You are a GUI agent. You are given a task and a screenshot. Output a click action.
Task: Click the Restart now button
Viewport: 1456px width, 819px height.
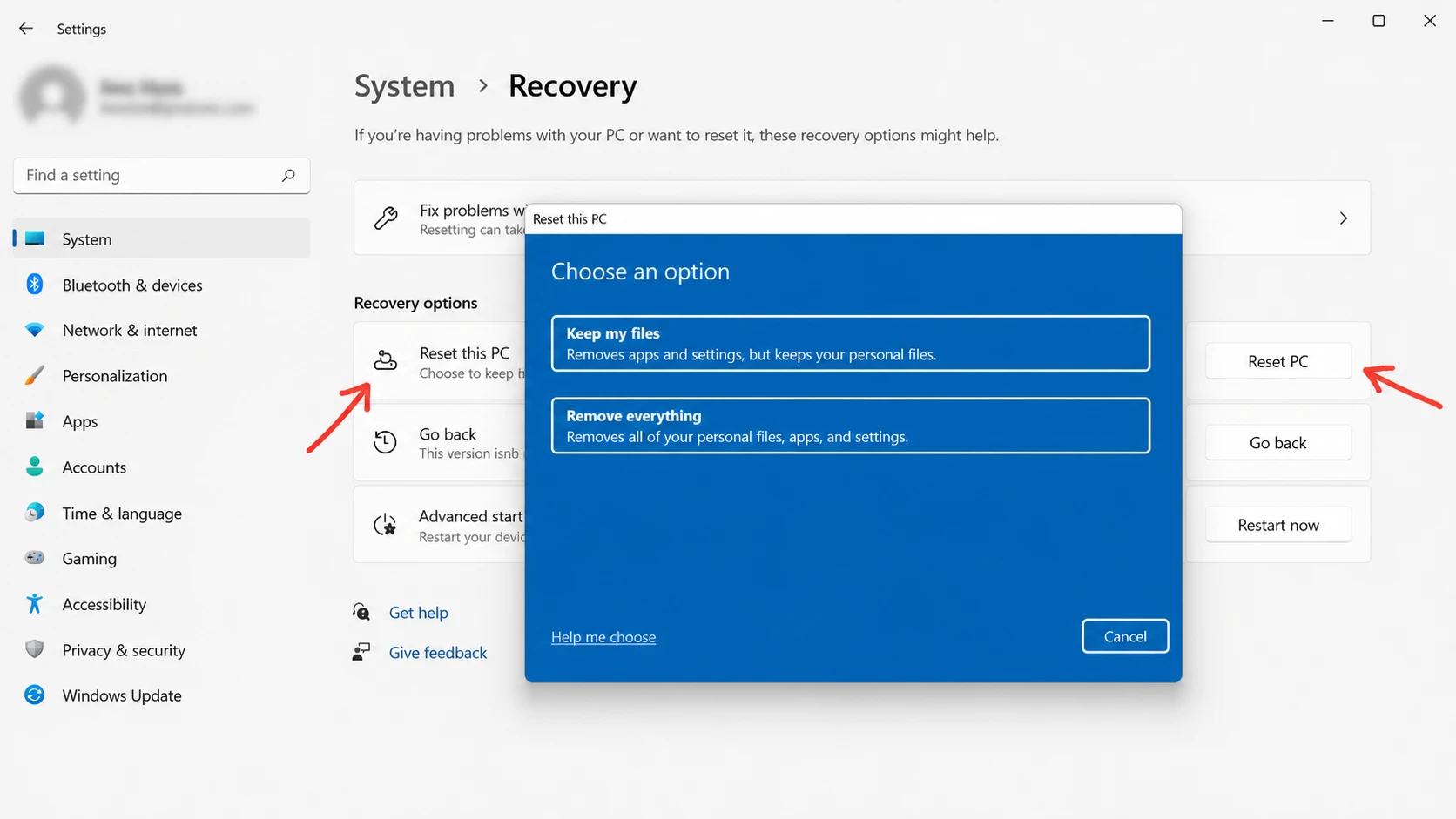pyautogui.click(x=1278, y=525)
